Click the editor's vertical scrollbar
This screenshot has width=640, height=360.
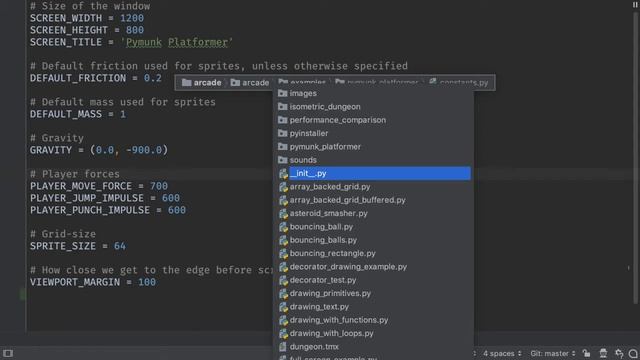(x=635, y=159)
